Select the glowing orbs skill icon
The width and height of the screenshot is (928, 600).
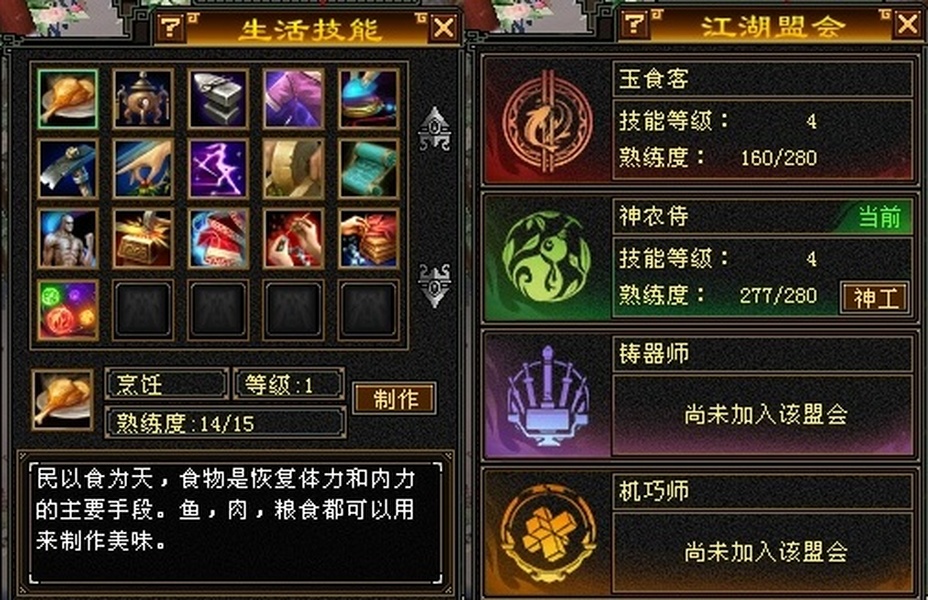coord(67,310)
